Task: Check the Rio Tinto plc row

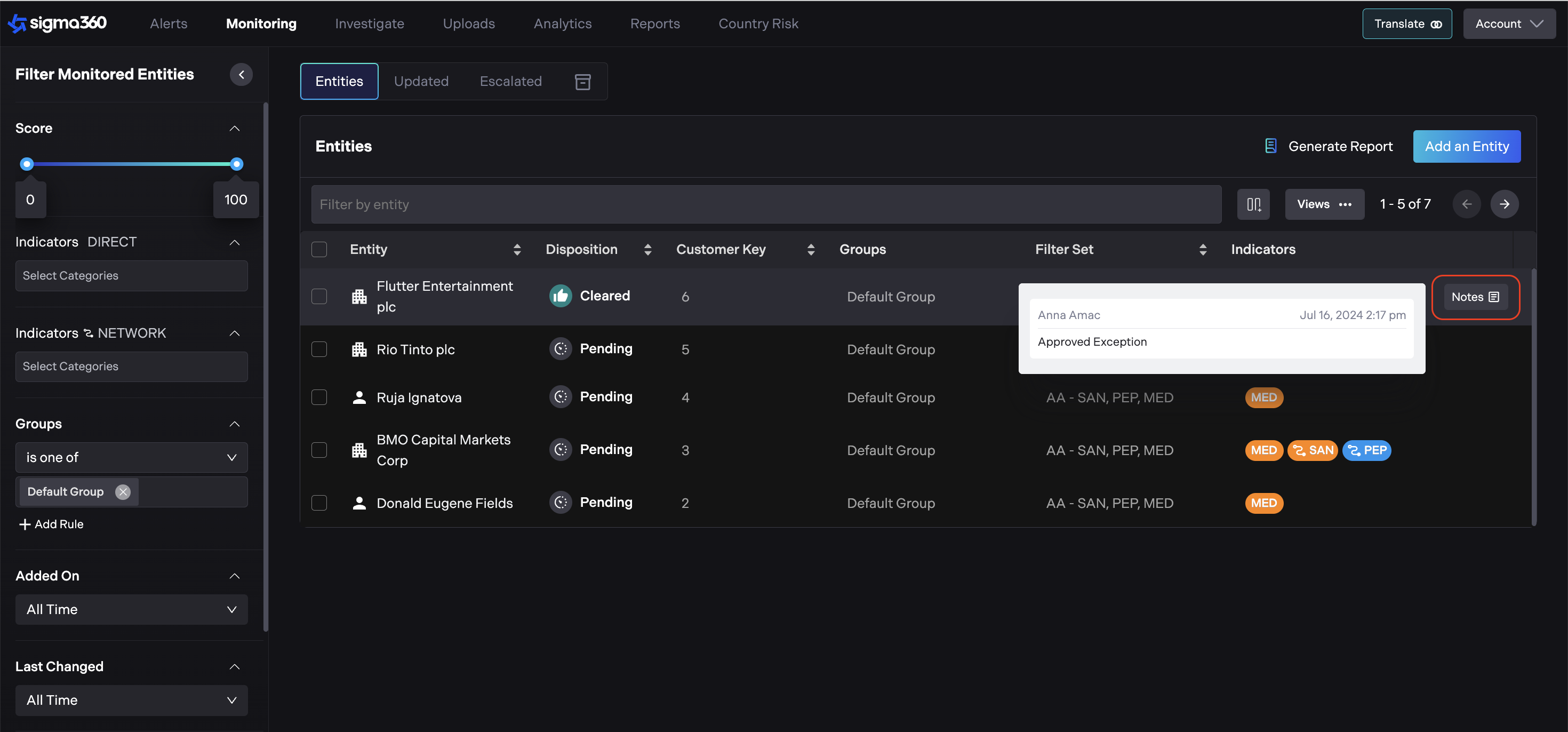Action: (319, 349)
